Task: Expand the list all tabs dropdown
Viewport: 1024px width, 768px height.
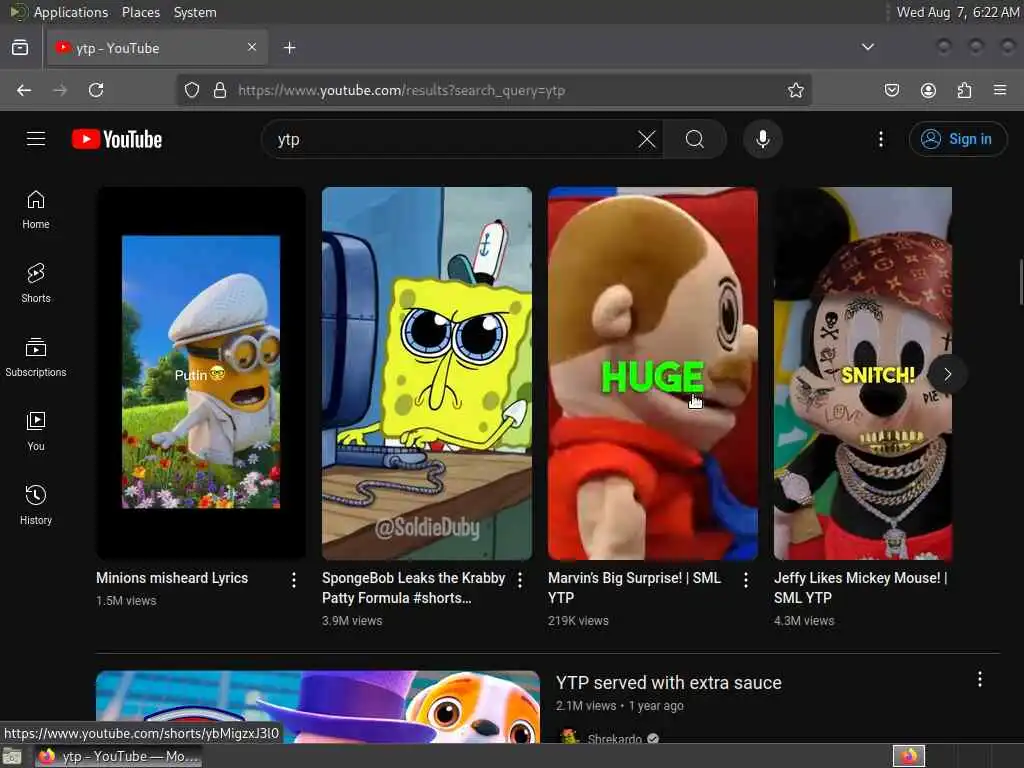Action: pos(868,47)
